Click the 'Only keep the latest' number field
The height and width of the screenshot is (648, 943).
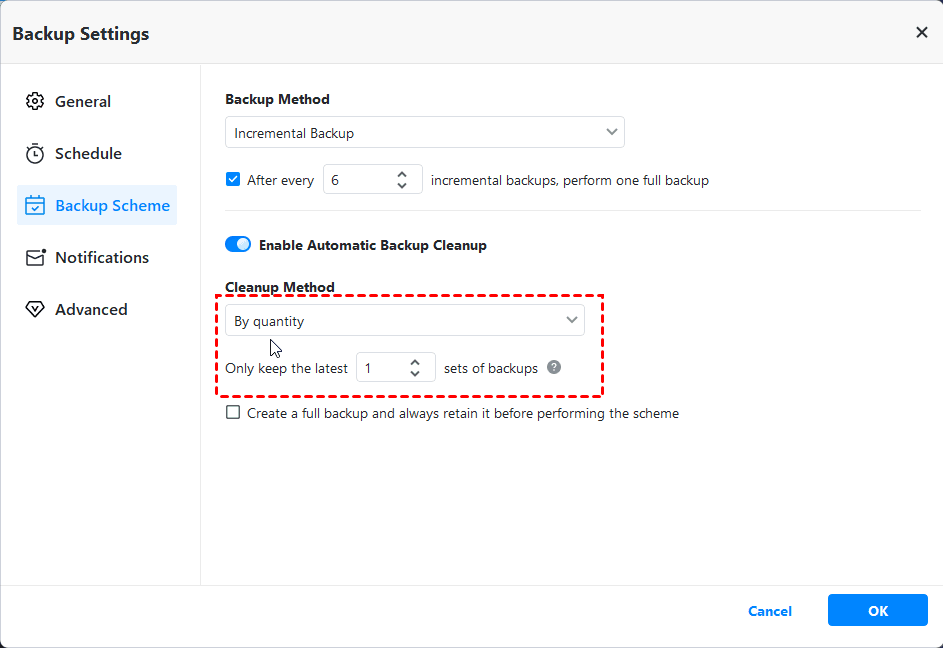coord(382,368)
